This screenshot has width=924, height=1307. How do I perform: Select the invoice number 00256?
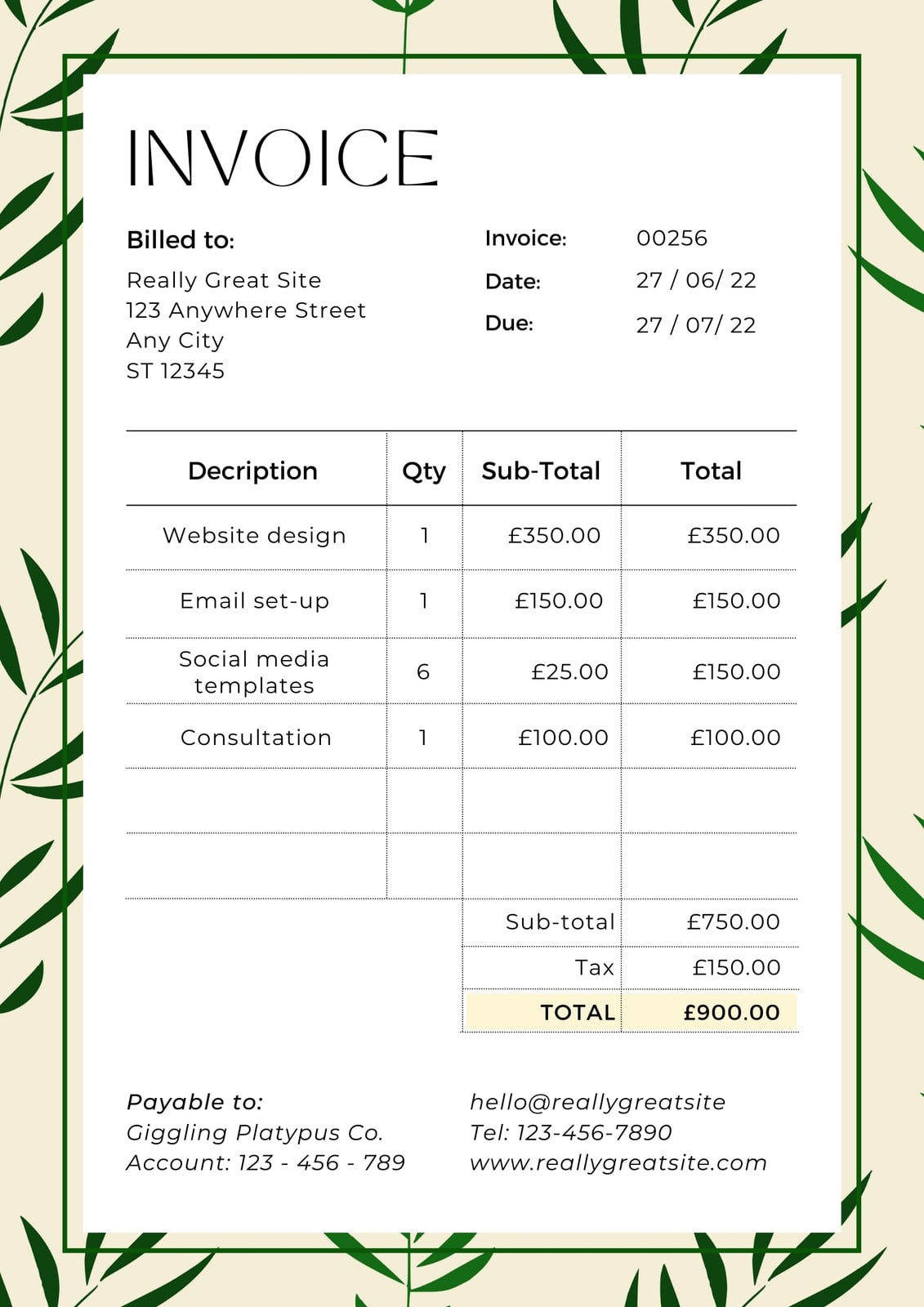coord(672,239)
